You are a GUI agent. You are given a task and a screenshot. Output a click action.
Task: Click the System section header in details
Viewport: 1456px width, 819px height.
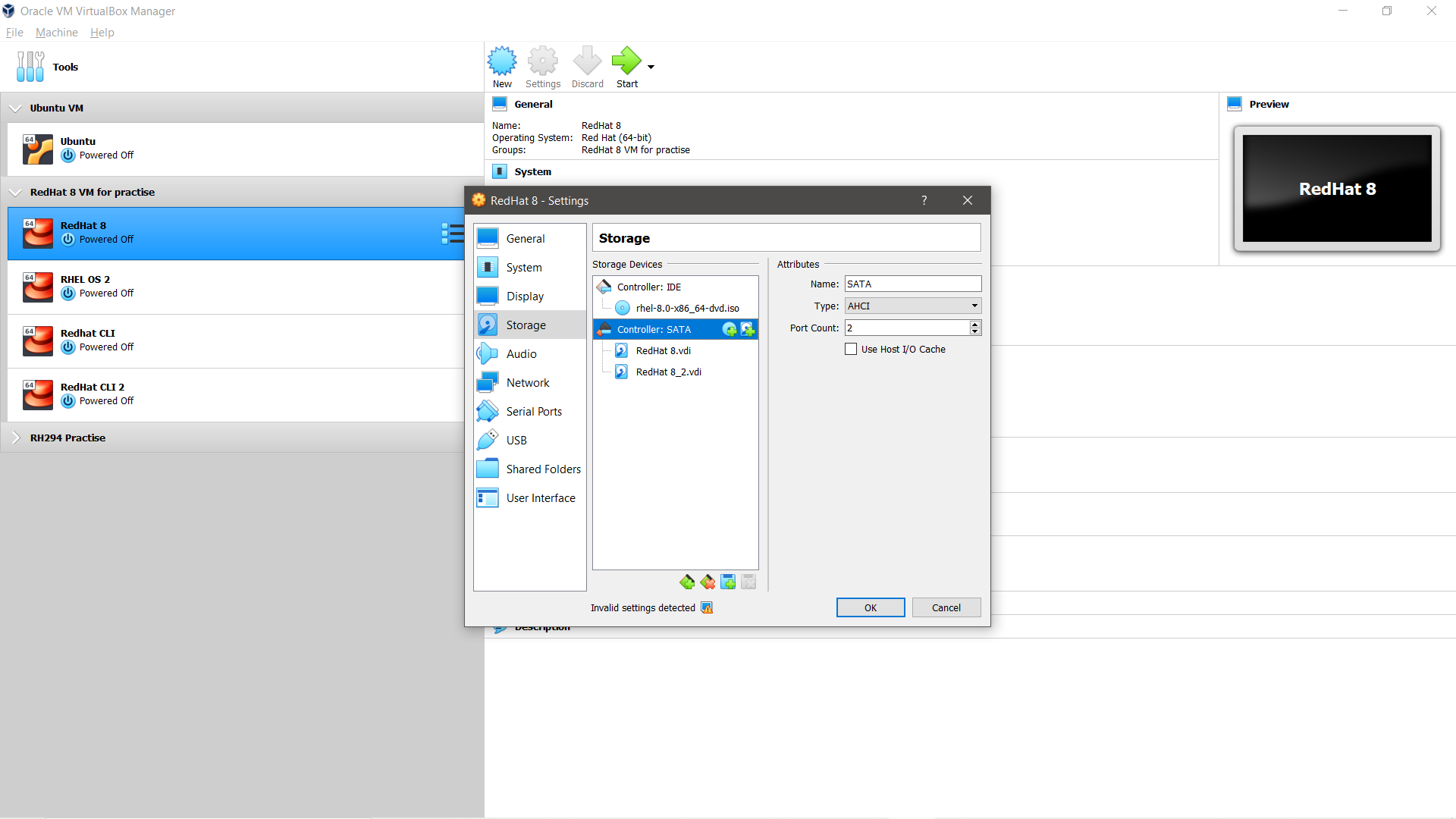(x=532, y=171)
